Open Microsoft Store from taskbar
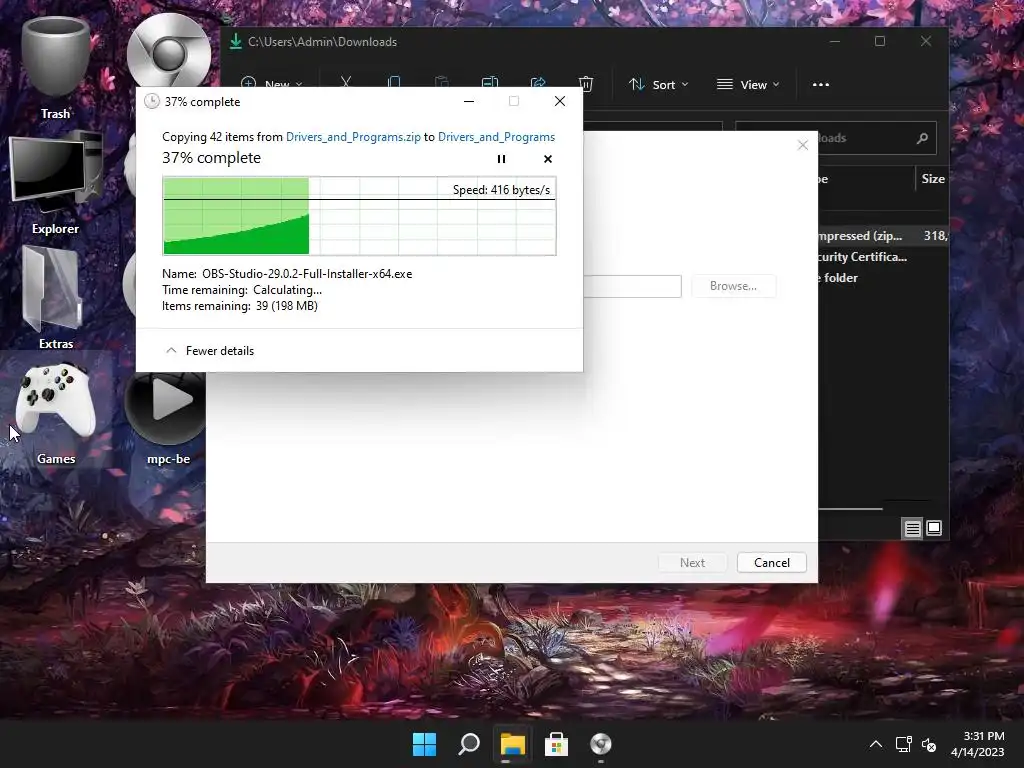The image size is (1024, 768). [x=556, y=744]
